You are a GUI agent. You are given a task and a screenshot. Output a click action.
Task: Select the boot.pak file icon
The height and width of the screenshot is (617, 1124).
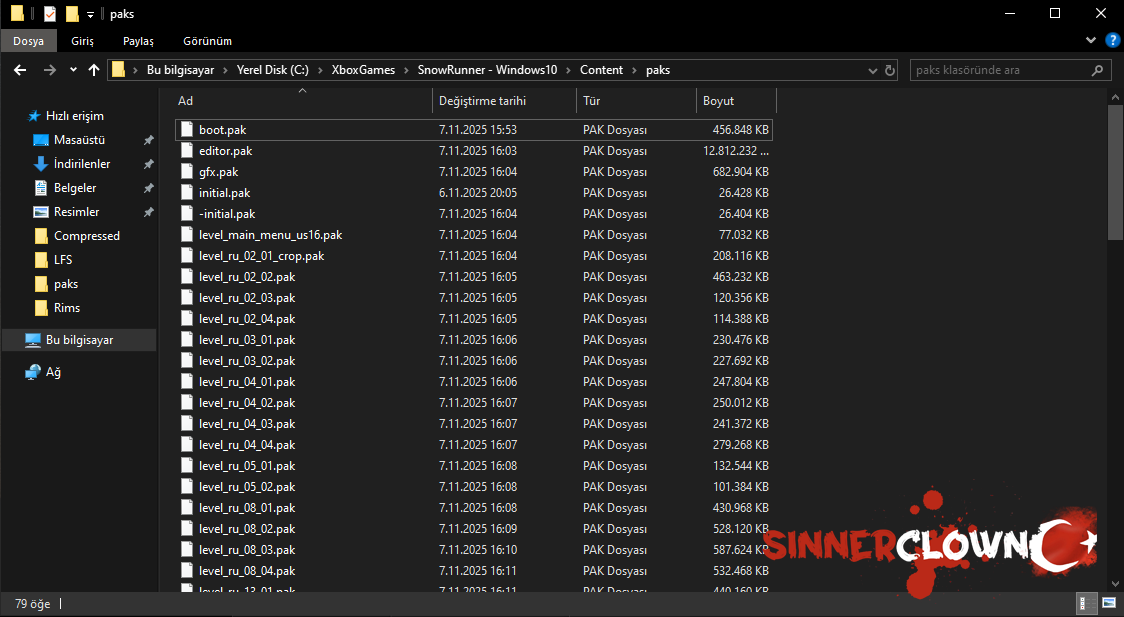pos(186,130)
